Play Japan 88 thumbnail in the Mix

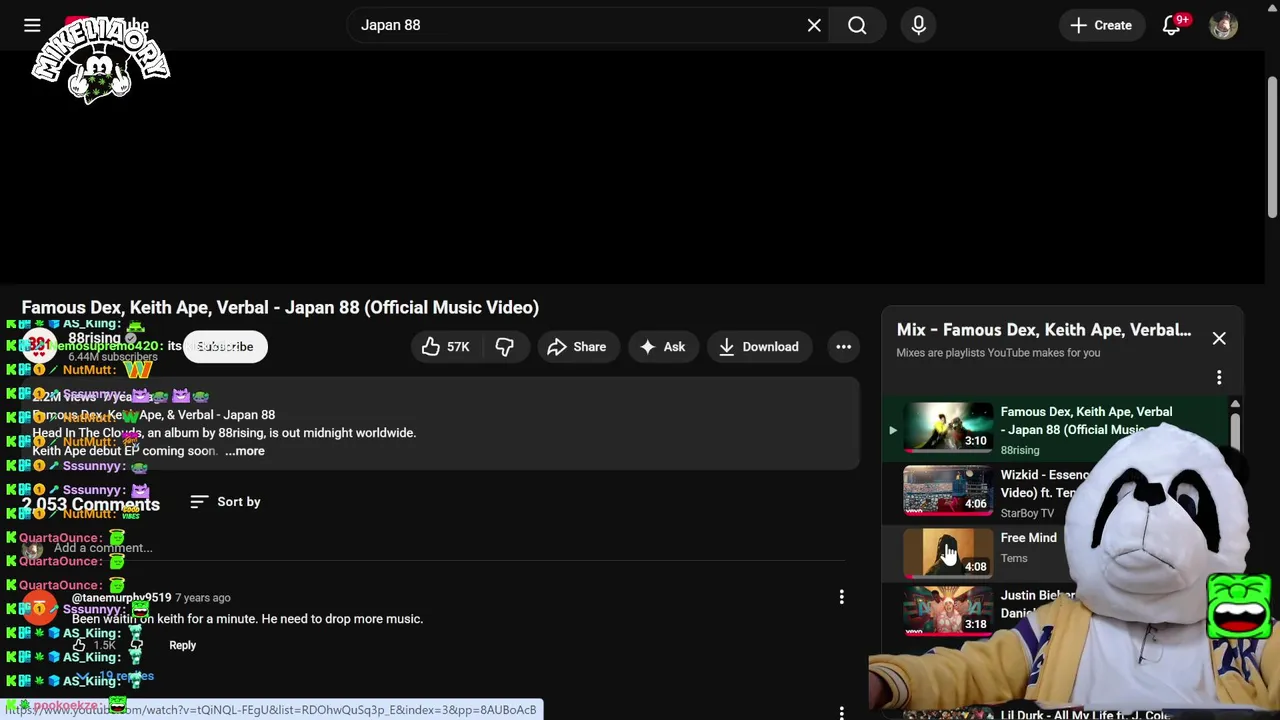(x=948, y=429)
